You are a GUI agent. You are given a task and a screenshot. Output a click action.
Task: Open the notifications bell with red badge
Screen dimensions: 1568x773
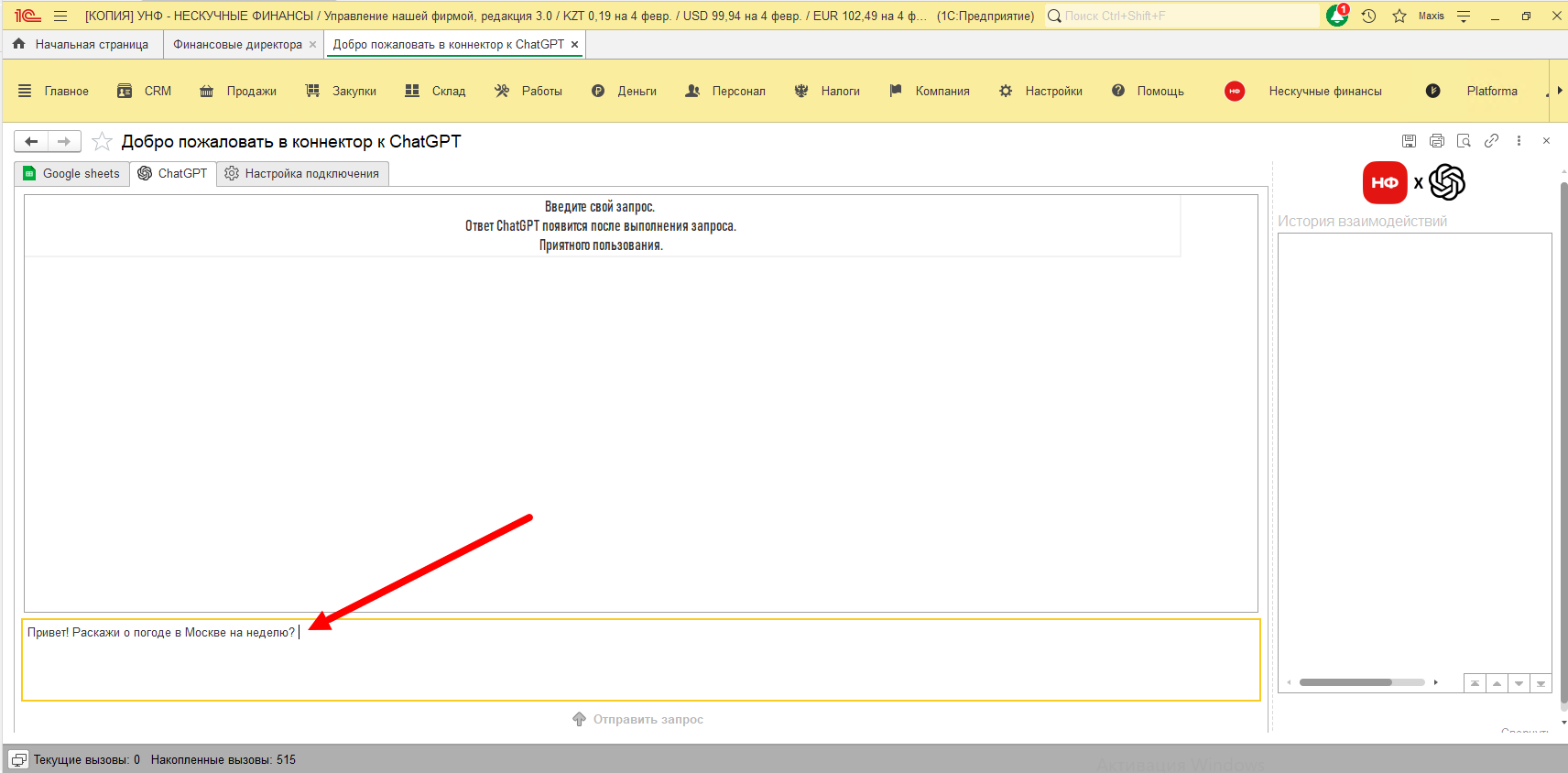(1337, 16)
